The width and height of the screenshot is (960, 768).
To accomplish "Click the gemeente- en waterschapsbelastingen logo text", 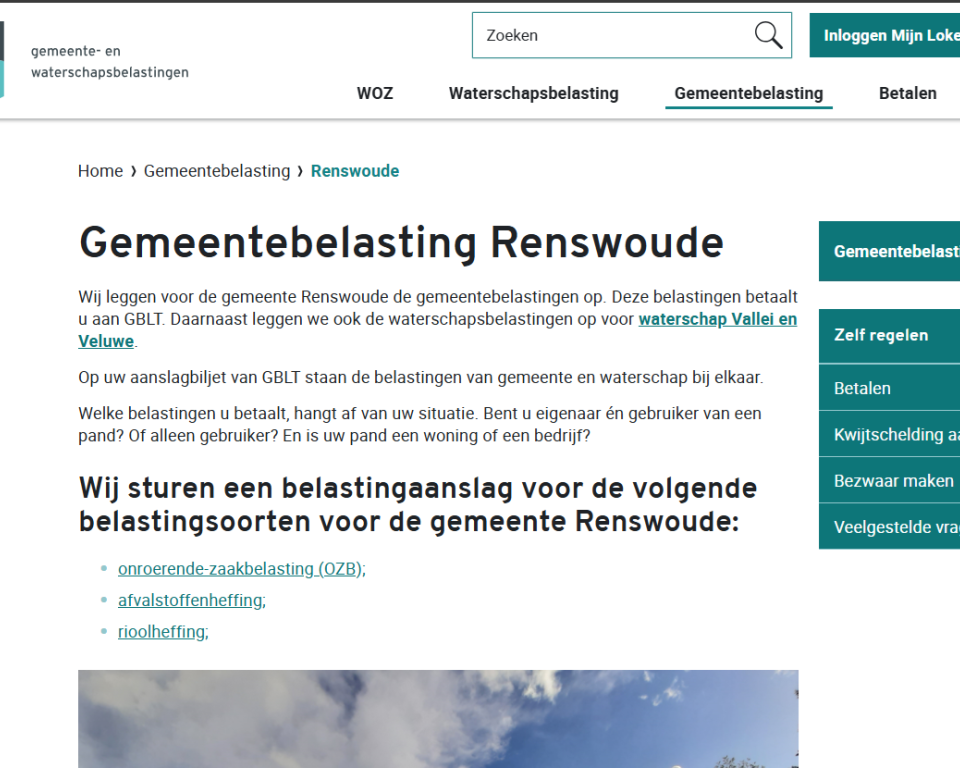I will click(110, 62).
